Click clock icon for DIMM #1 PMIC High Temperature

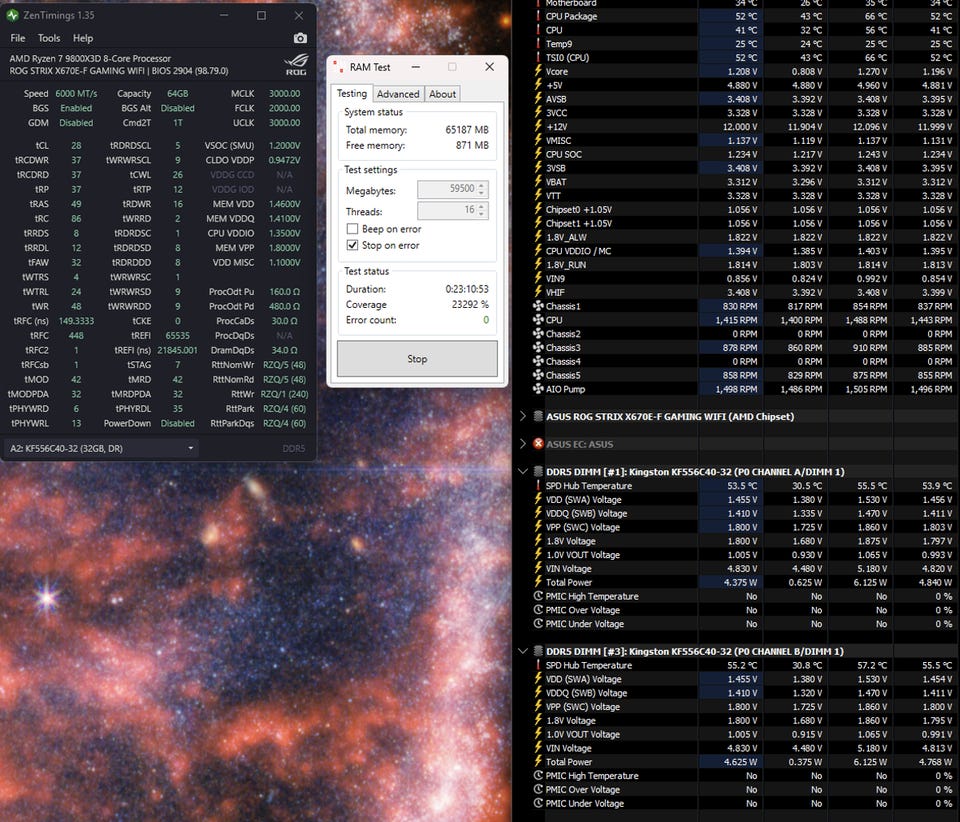pyautogui.click(x=538, y=596)
